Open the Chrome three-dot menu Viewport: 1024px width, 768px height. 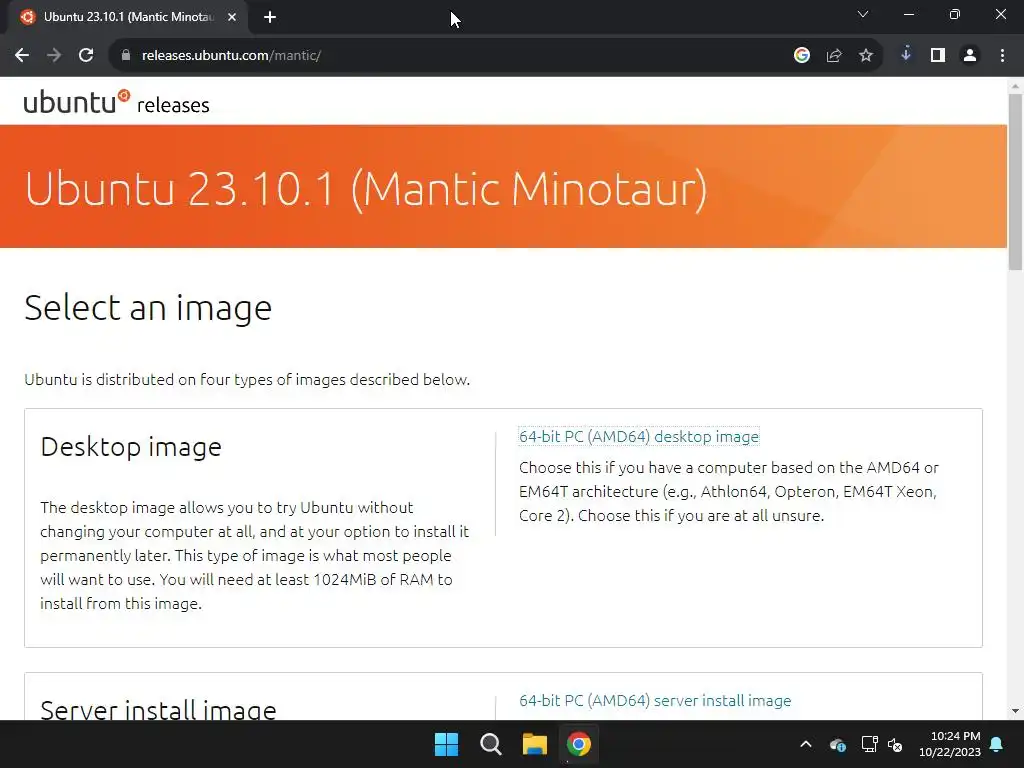point(1002,56)
